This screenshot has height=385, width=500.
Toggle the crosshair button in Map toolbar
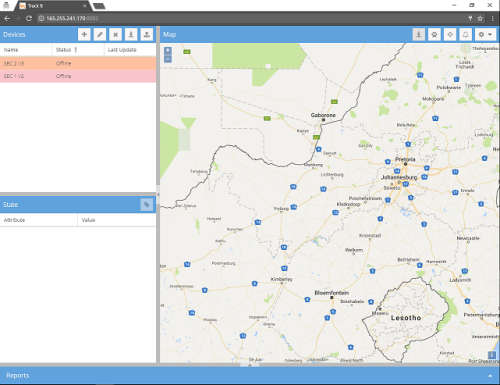pyautogui.click(x=450, y=34)
